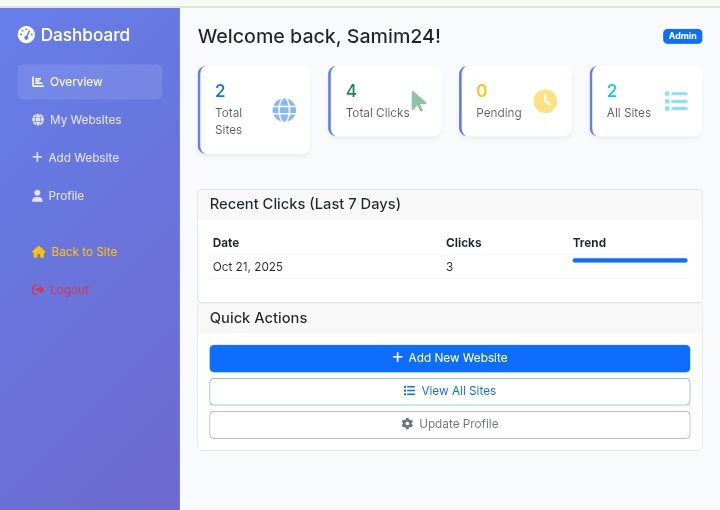Click the list icon in All Sites card

tap(676, 101)
